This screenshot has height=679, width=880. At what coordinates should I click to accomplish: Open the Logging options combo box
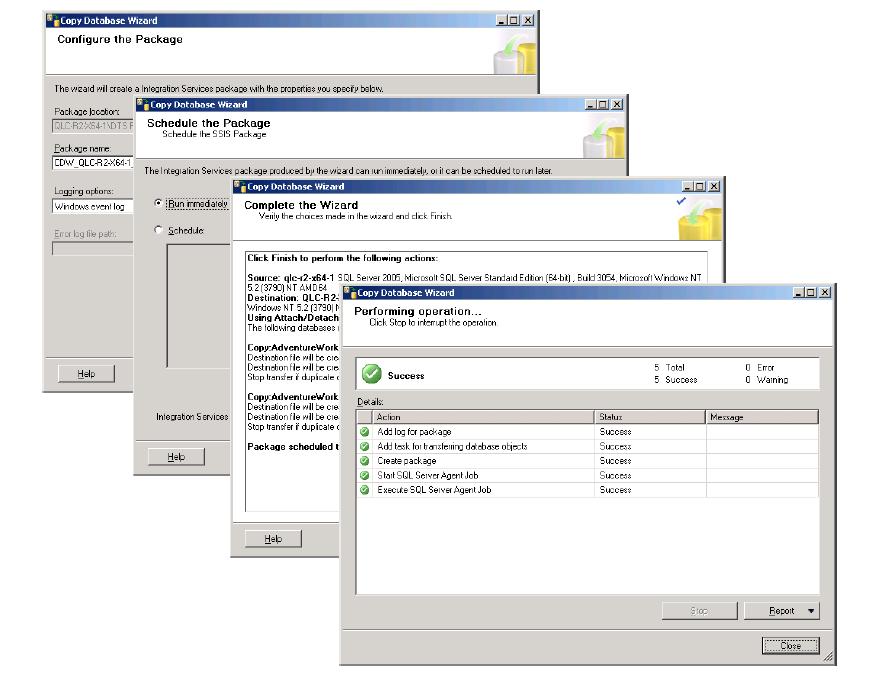click(x=92, y=207)
